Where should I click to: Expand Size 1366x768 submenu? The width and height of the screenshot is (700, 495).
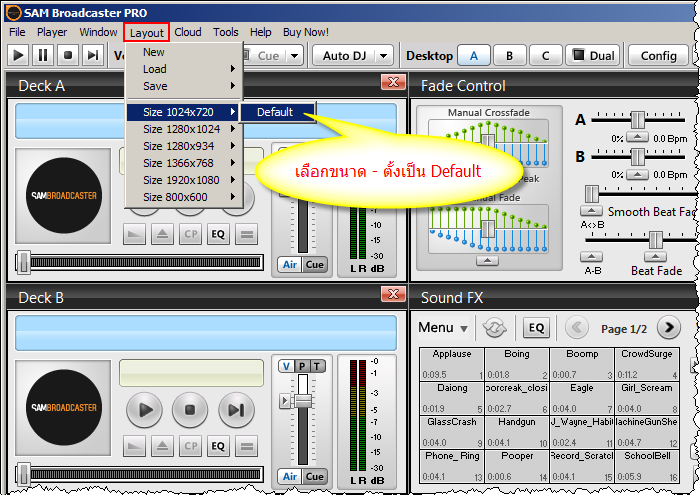coord(184,163)
